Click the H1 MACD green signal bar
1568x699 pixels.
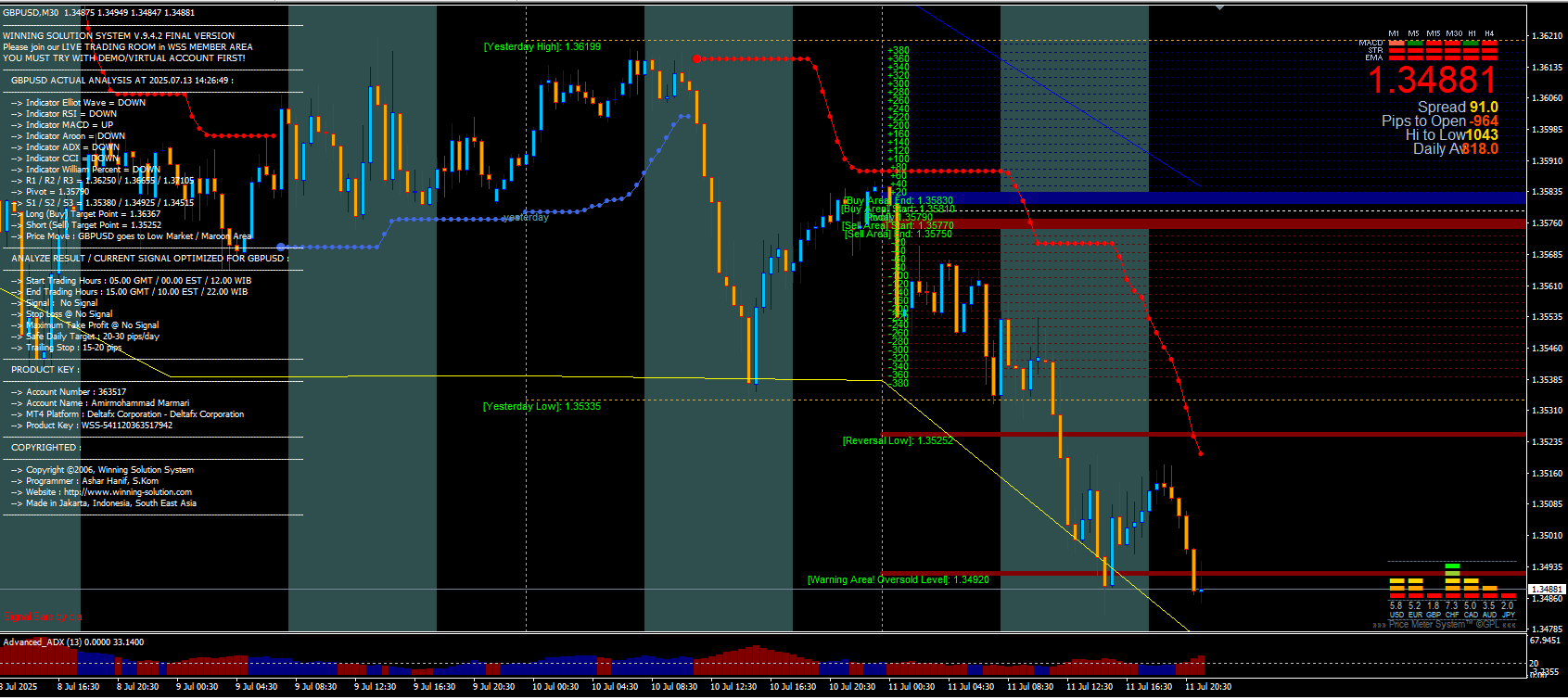1472,42
